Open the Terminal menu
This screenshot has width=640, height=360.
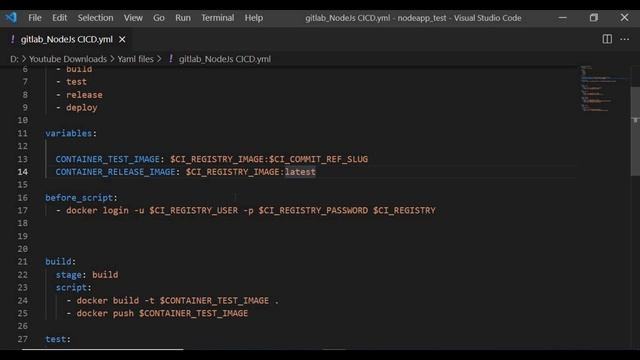218,18
